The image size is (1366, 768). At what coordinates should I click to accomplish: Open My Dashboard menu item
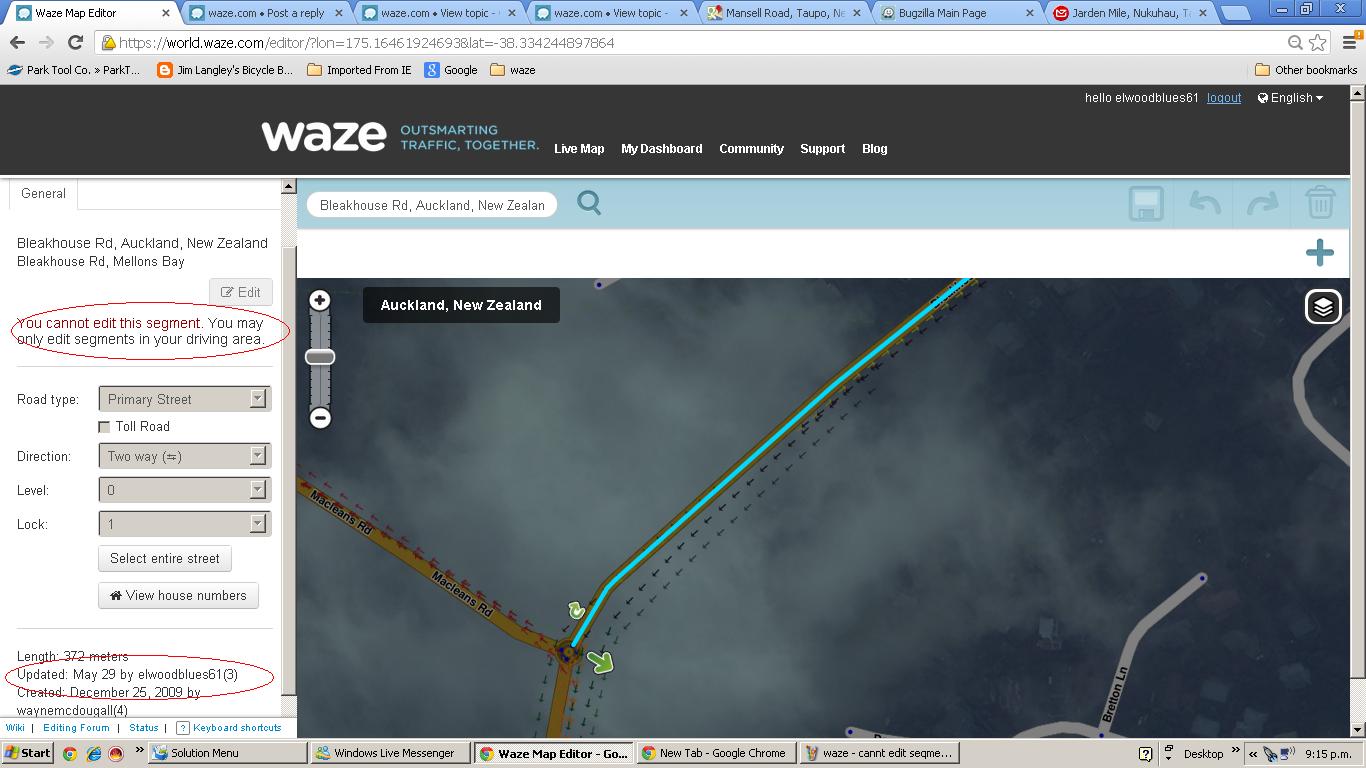661,149
